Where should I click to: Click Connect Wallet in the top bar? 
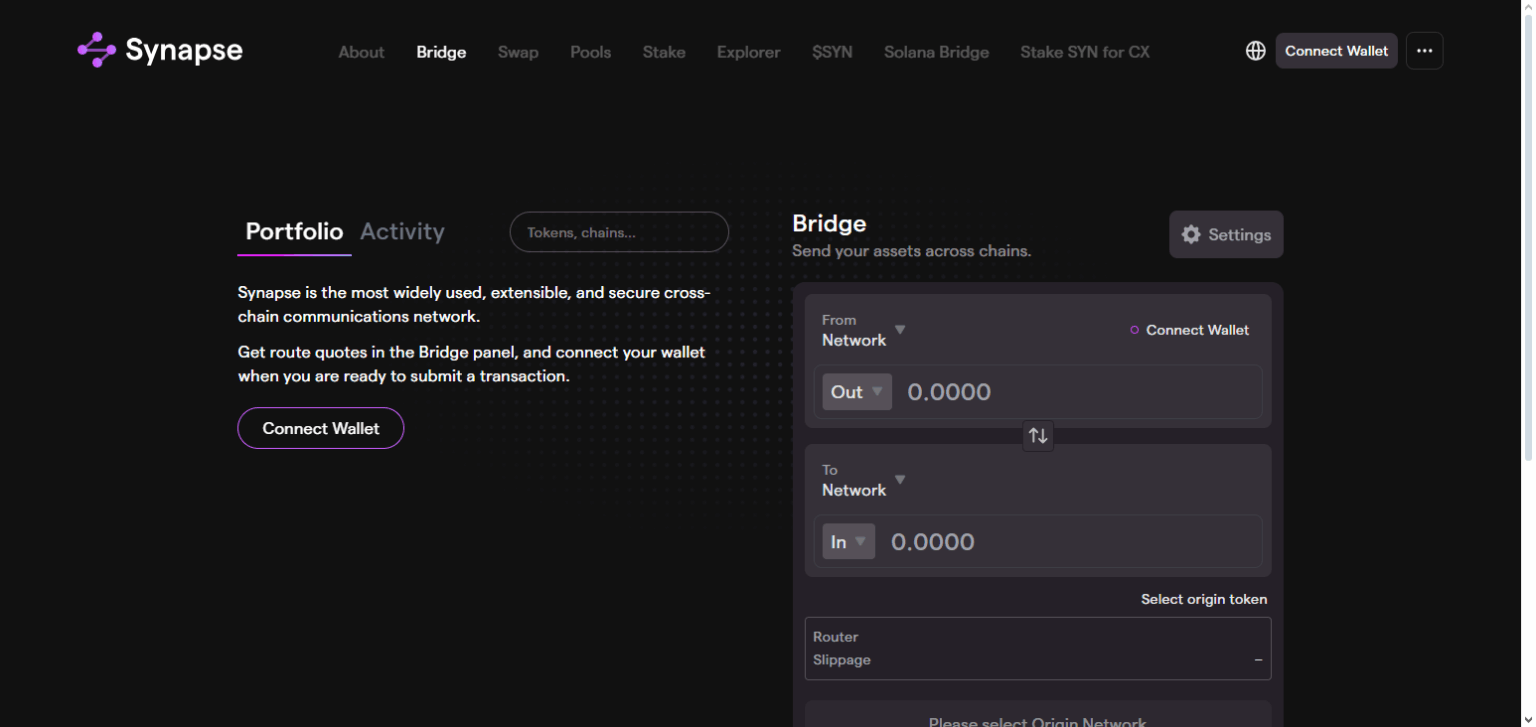point(1336,50)
